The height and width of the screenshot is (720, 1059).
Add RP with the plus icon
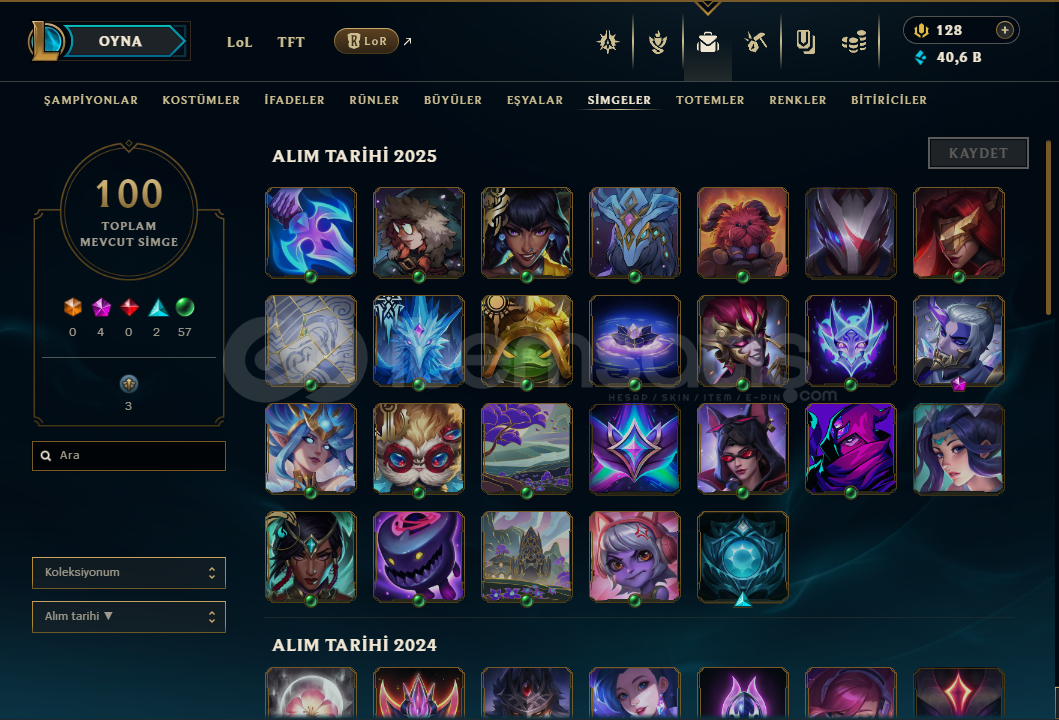[1005, 30]
